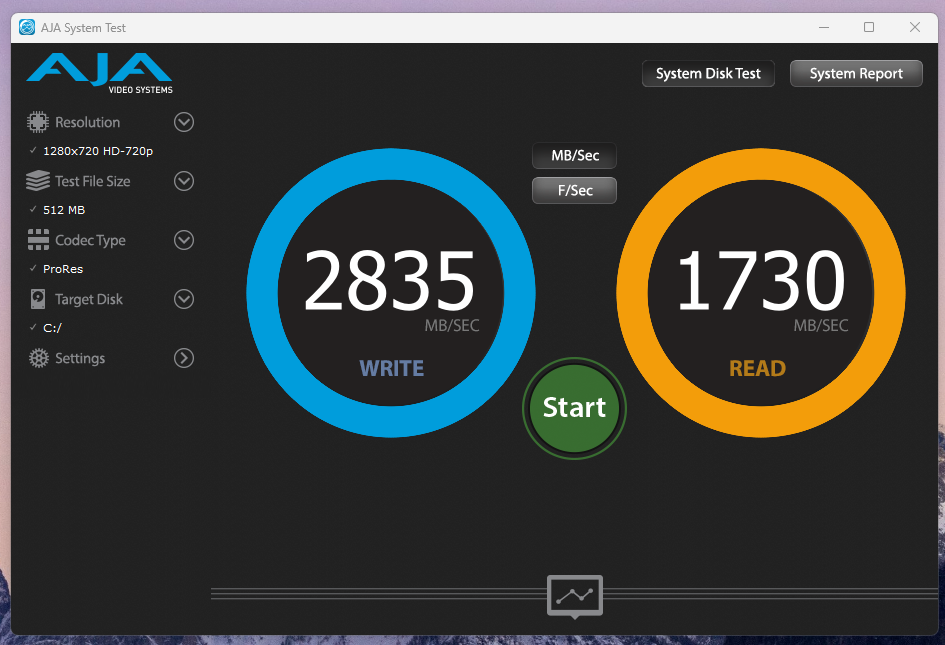Expand the Resolution options
Viewport: 945px width, 645px height.
[183, 121]
